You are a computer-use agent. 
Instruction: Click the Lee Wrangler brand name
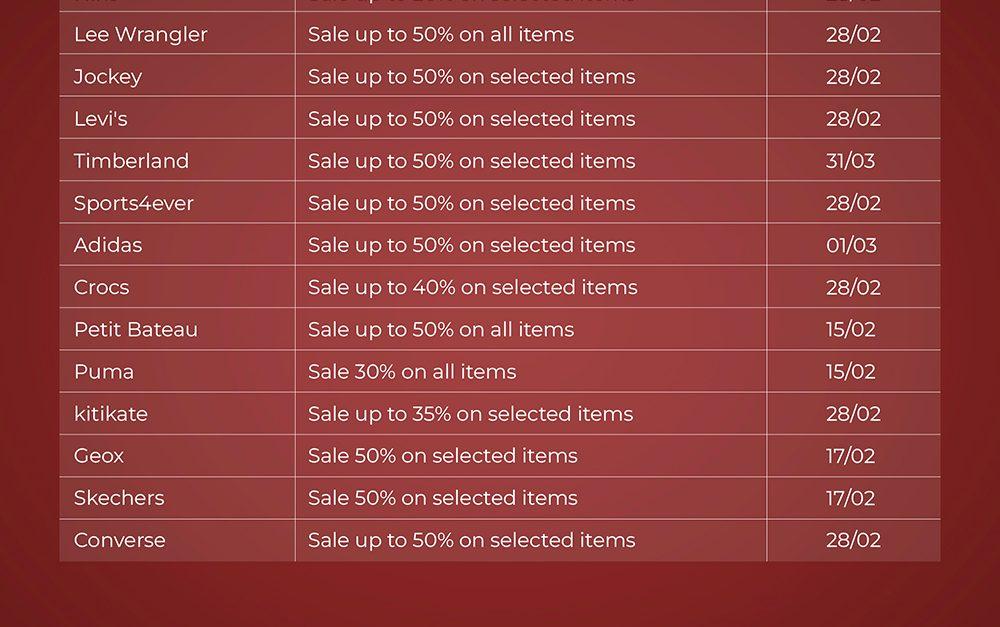(140, 34)
